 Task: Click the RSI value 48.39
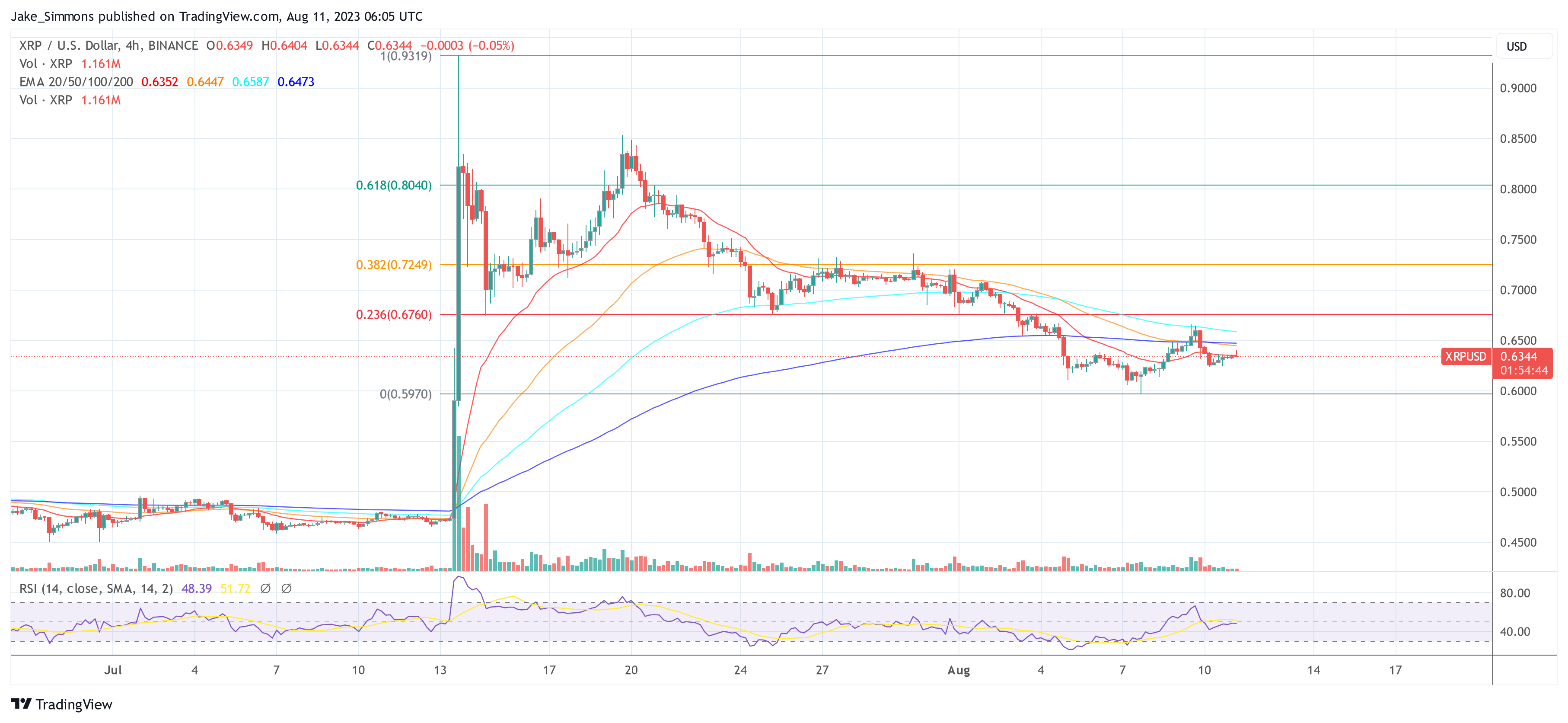(197, 589)
